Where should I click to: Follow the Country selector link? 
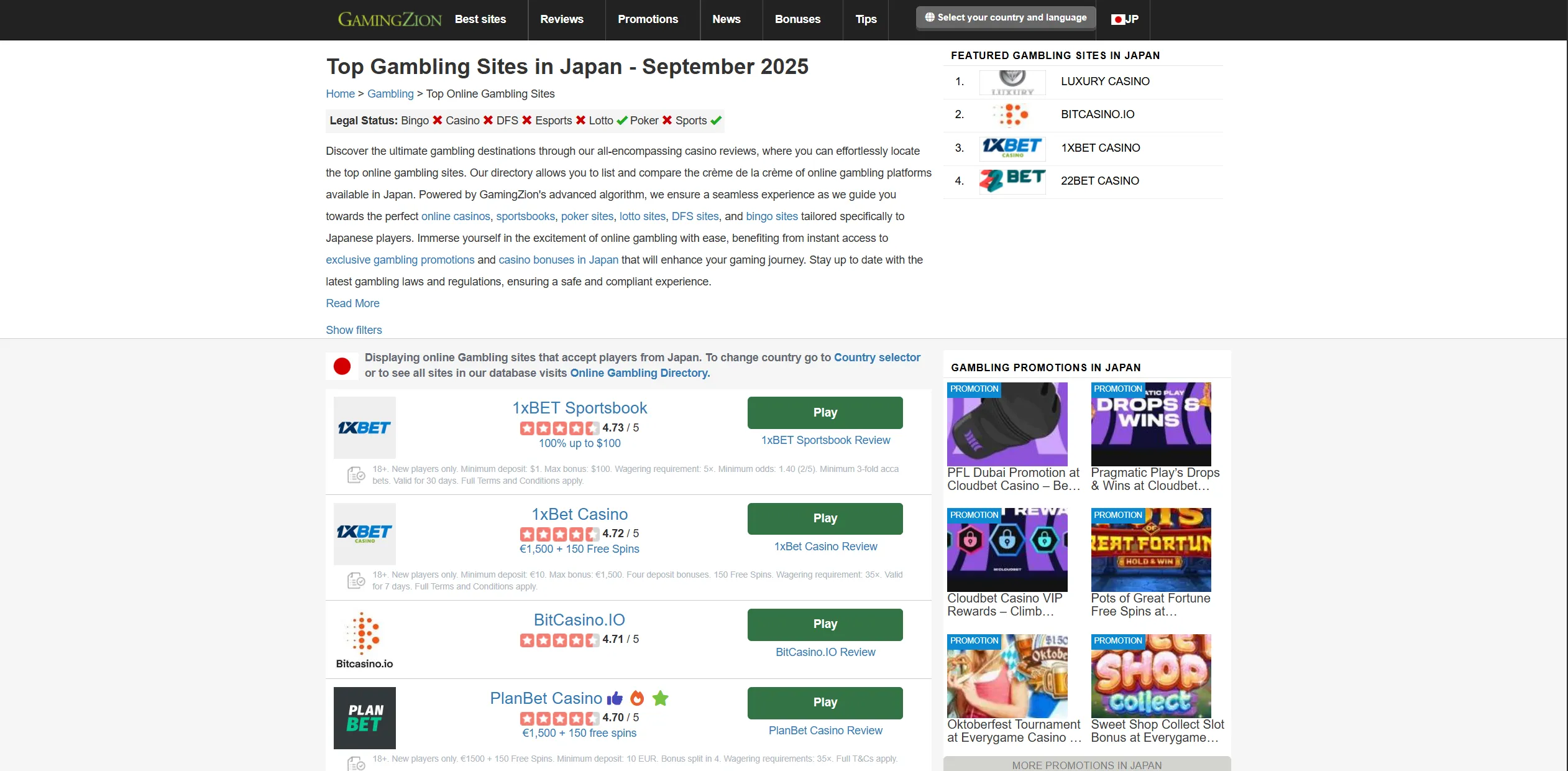click(877, 358)
